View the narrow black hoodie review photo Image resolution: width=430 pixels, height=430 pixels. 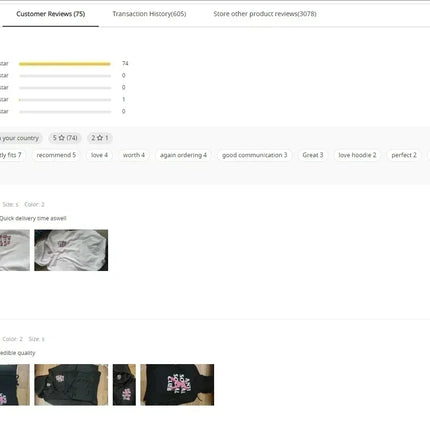124,385
